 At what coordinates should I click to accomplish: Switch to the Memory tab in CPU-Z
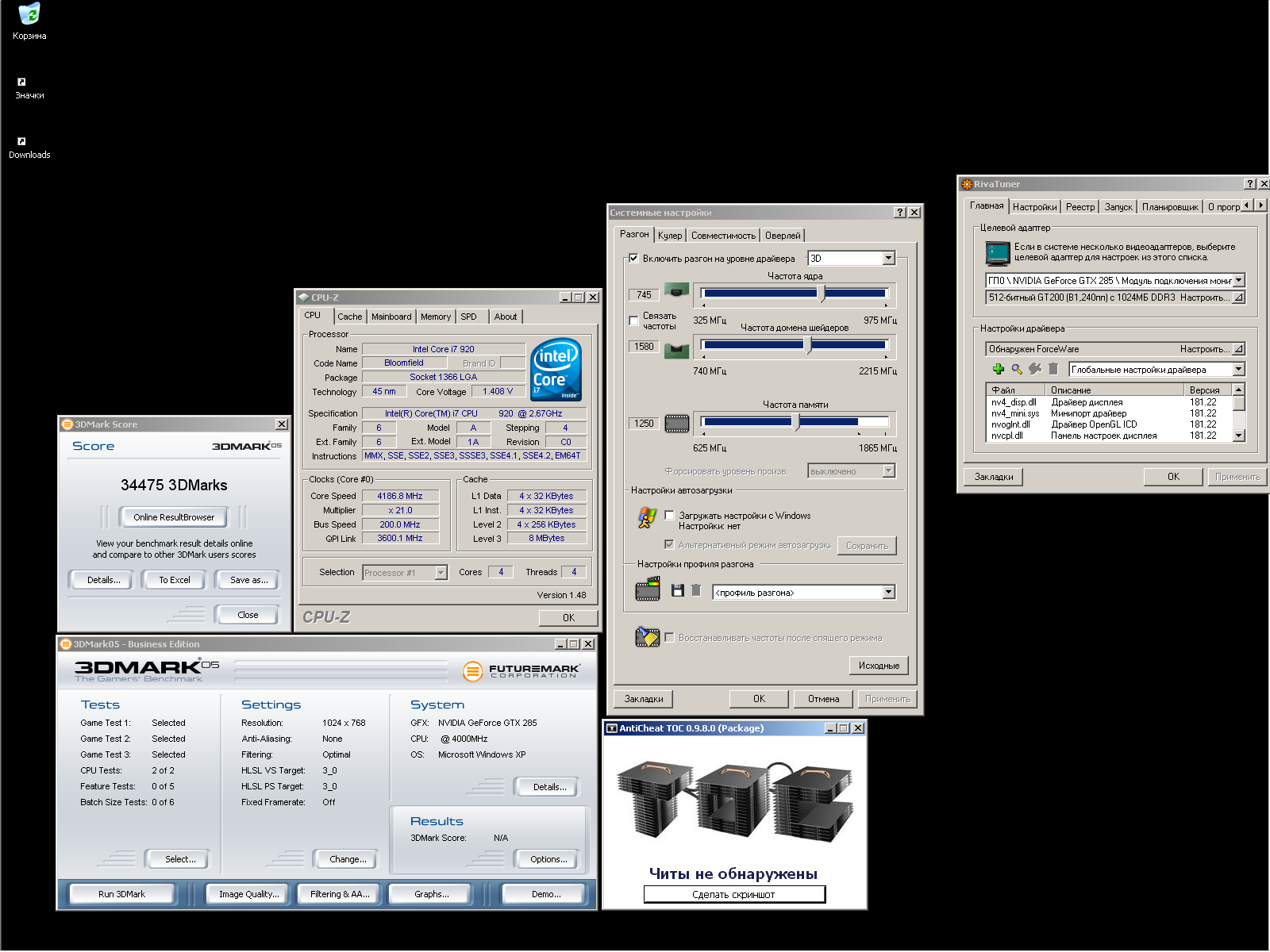[x=436, y=317]
